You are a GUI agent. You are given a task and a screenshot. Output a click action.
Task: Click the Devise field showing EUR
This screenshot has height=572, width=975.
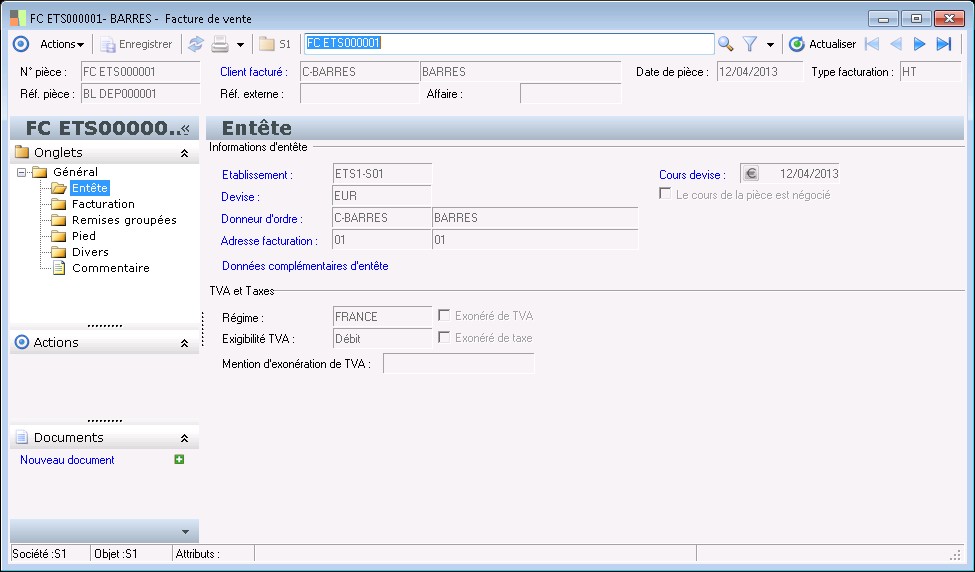pyautogui.click(x=382, y=196)
